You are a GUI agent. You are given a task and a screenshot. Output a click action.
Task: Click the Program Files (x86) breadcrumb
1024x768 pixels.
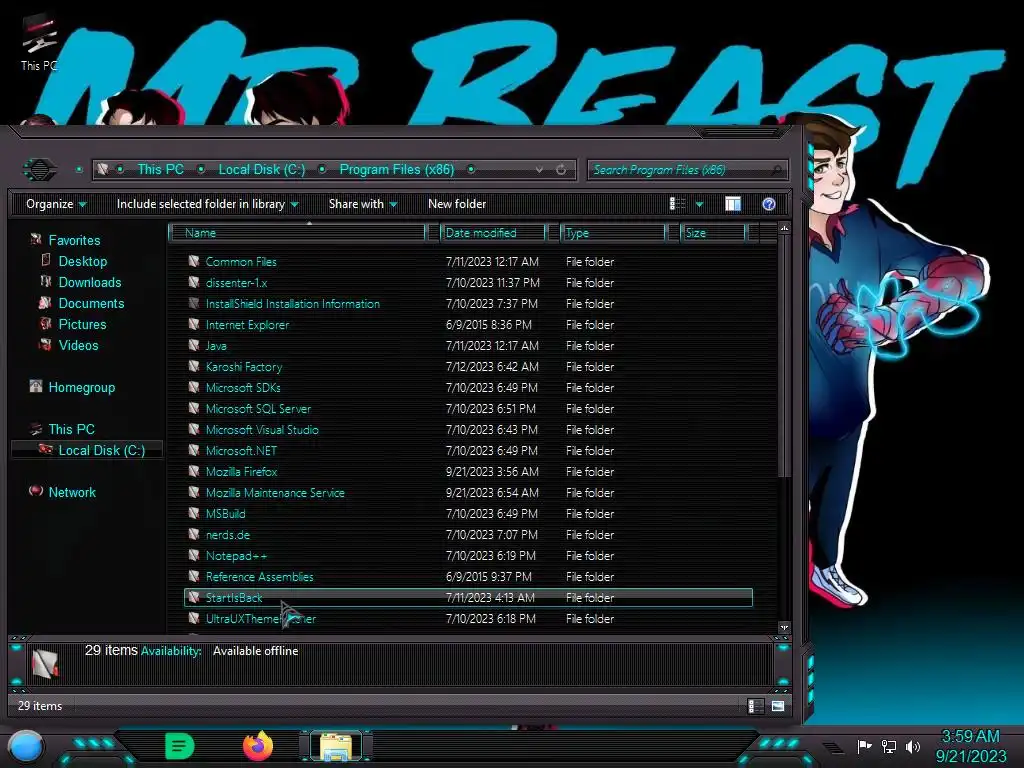point(397,169)
